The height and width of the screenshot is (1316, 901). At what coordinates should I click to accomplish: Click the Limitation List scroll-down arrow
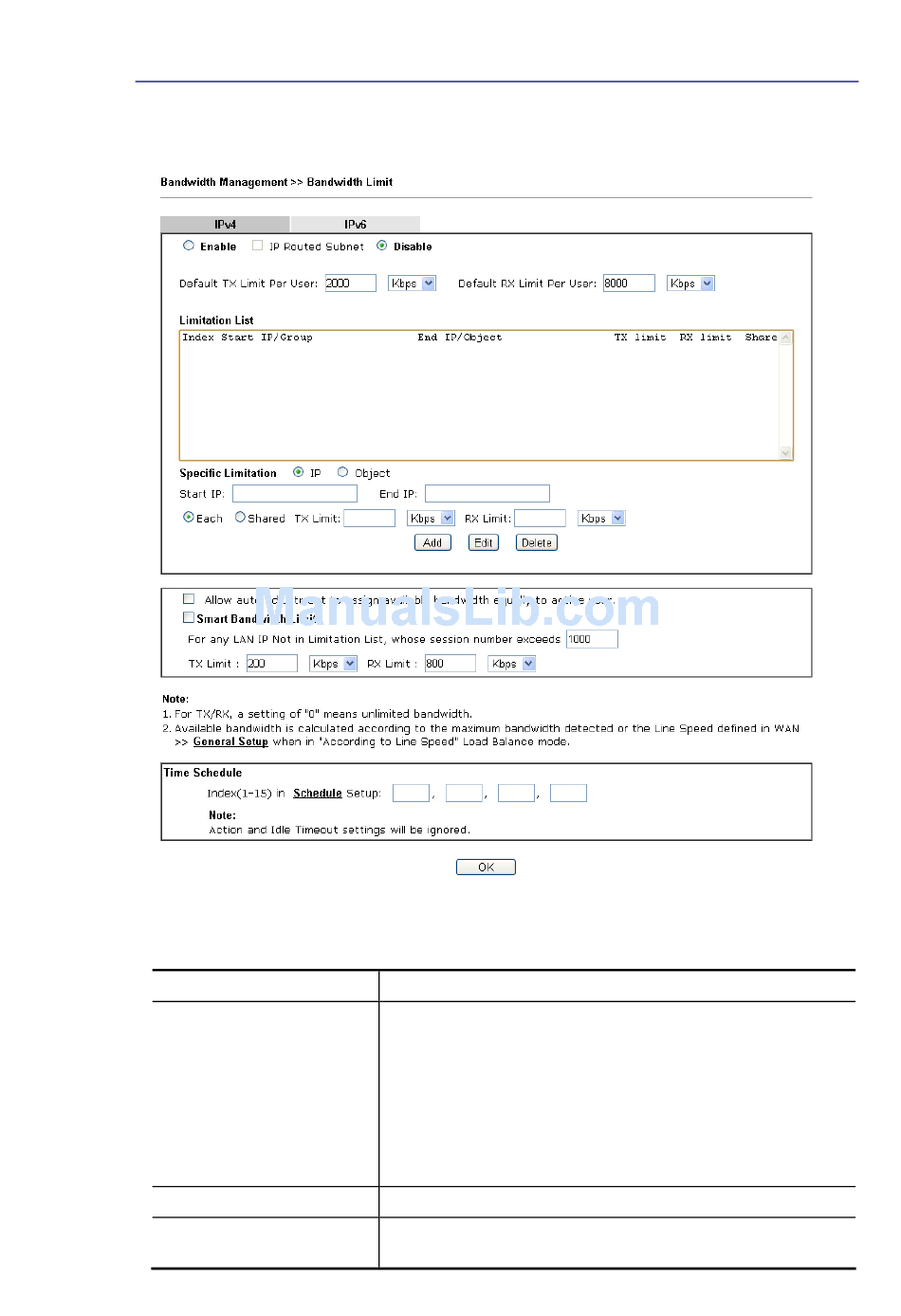(785, 453)
